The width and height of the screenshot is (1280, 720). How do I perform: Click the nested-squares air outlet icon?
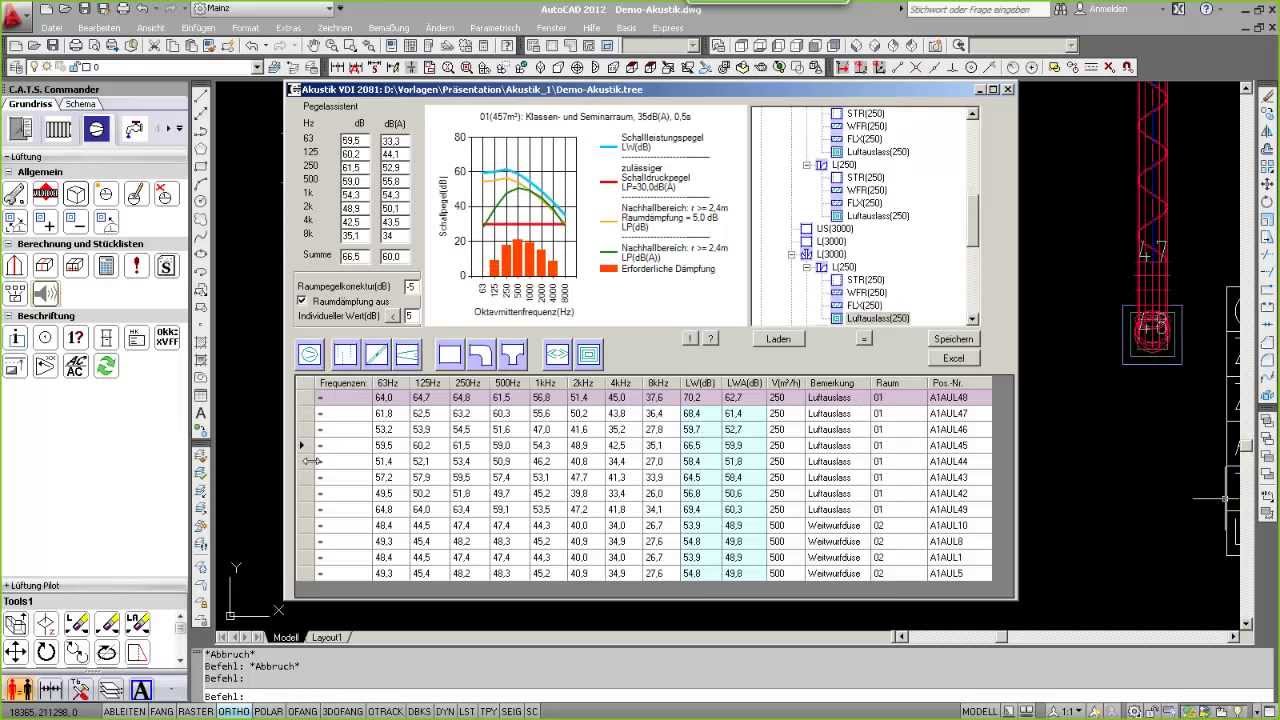588,354
